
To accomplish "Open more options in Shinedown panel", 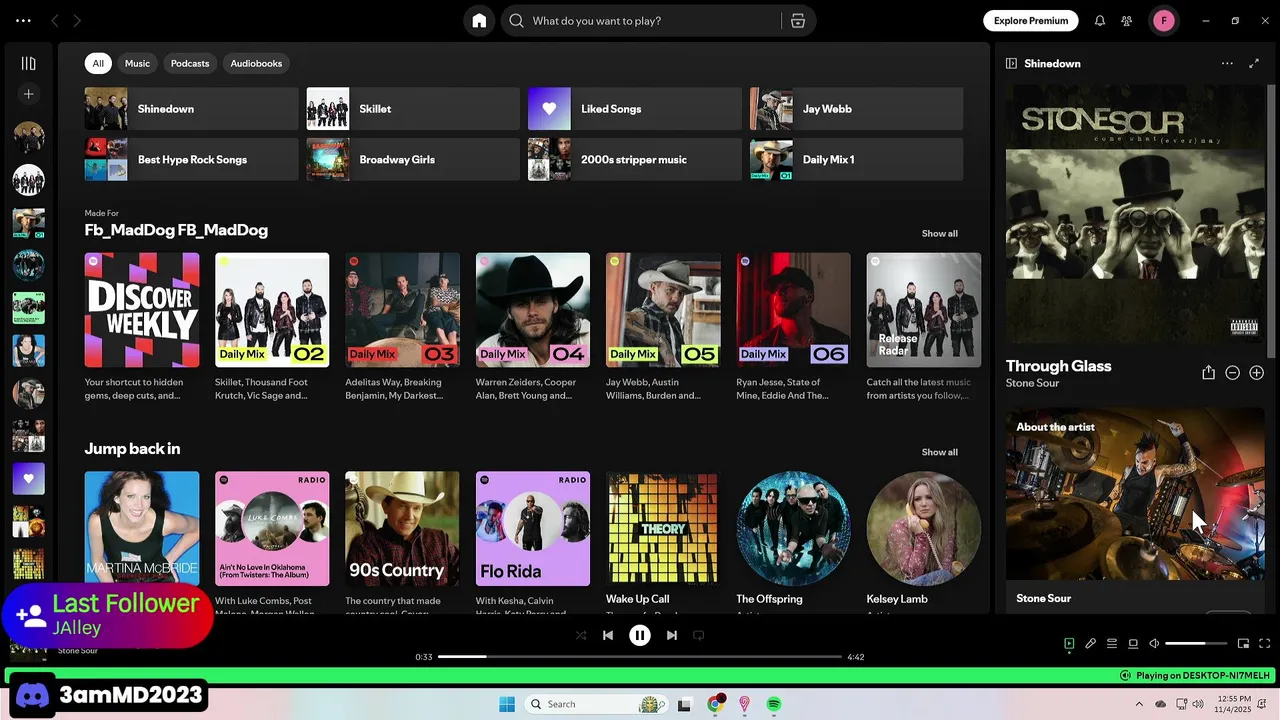I will (x=1227, y=63).
